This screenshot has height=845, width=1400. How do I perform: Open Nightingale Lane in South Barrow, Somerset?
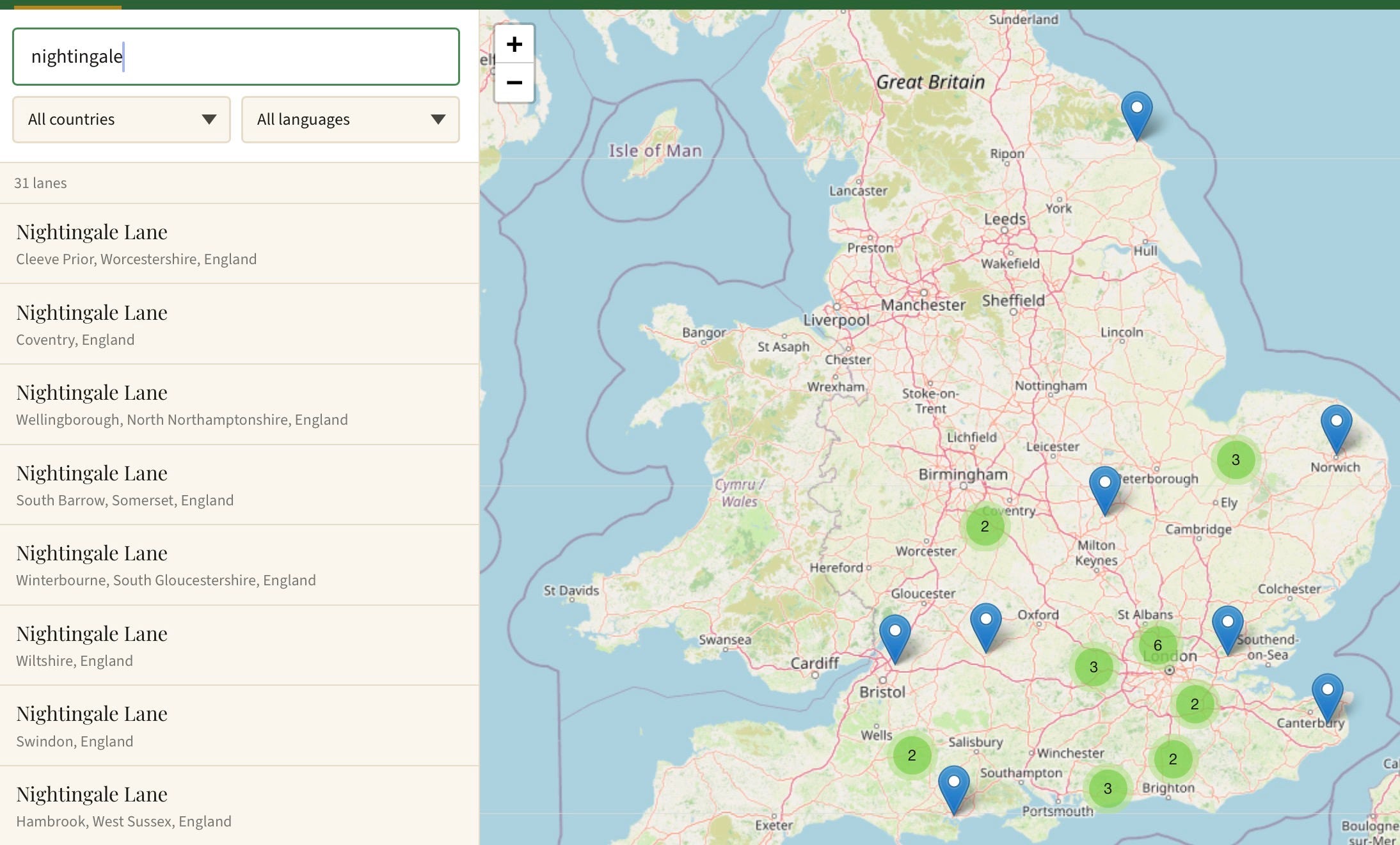(239, 485)
